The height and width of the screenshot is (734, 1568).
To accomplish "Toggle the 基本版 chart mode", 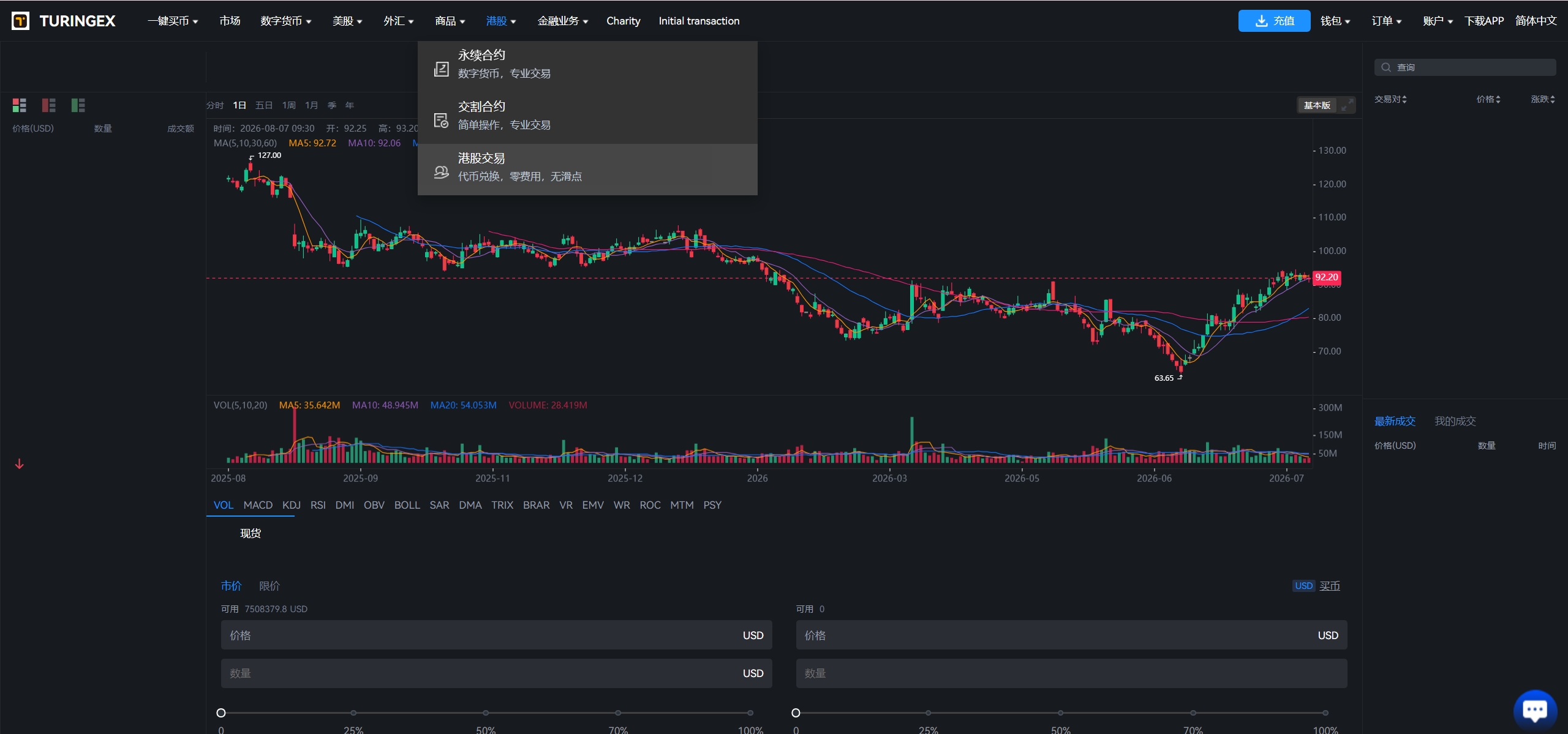I will coord(1317,105).
